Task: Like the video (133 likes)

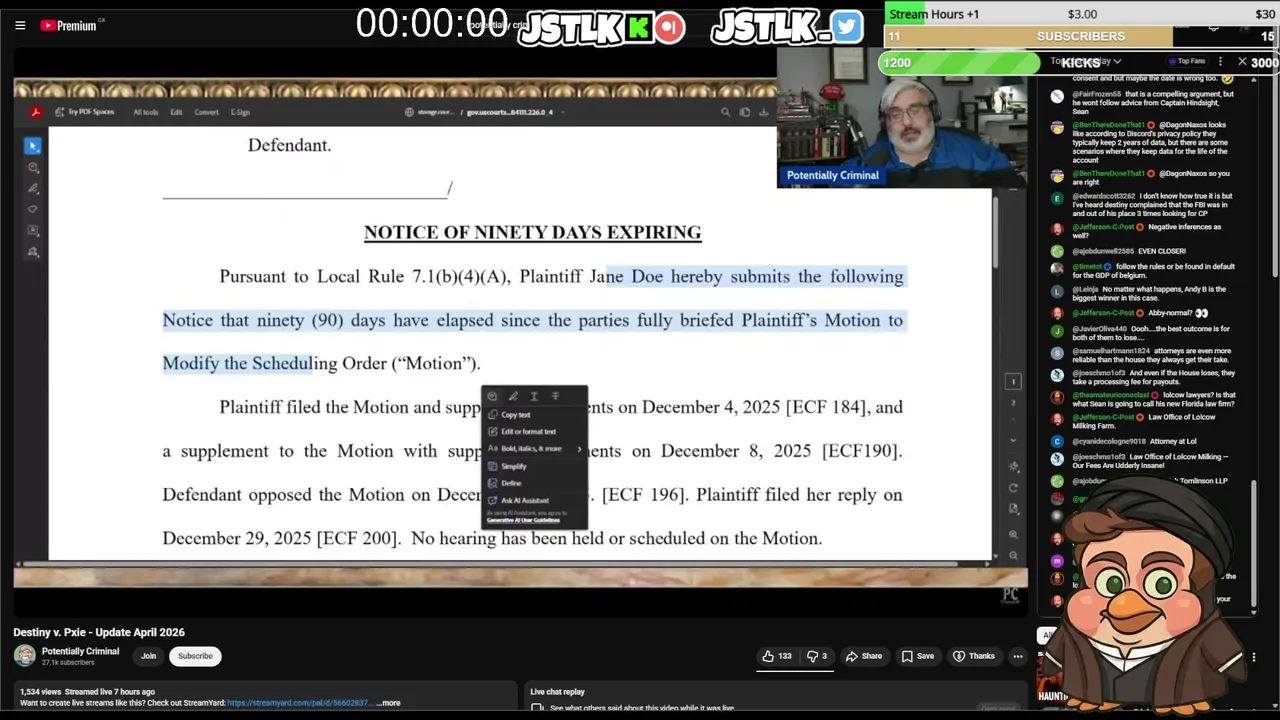Action: click(x=777, y=656)
